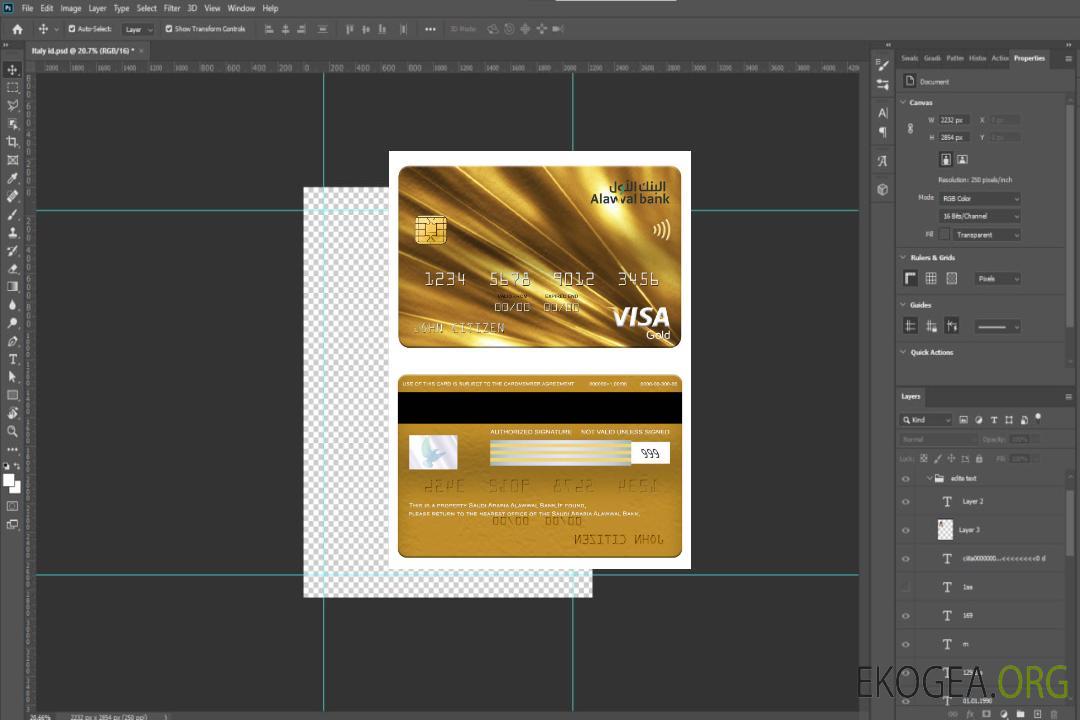
Task: Hide the '169' text layer
Action: pyautogui.click(x=906, y=616)
